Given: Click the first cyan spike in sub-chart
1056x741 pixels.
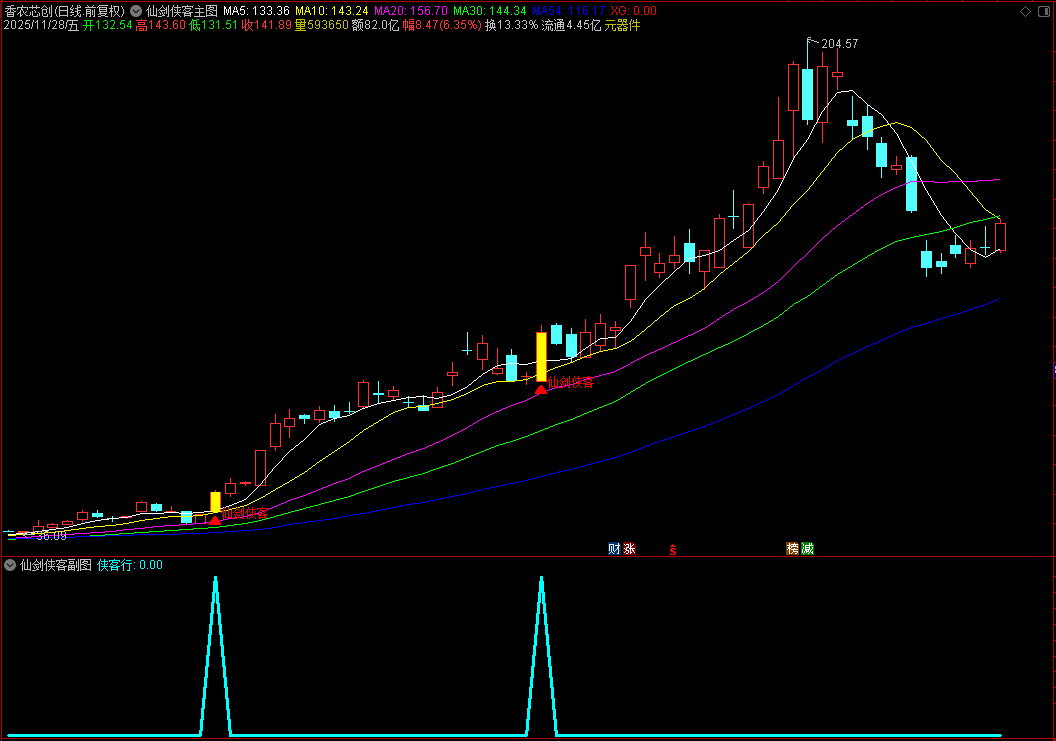Looking at the screenshot, I should 216,655.
